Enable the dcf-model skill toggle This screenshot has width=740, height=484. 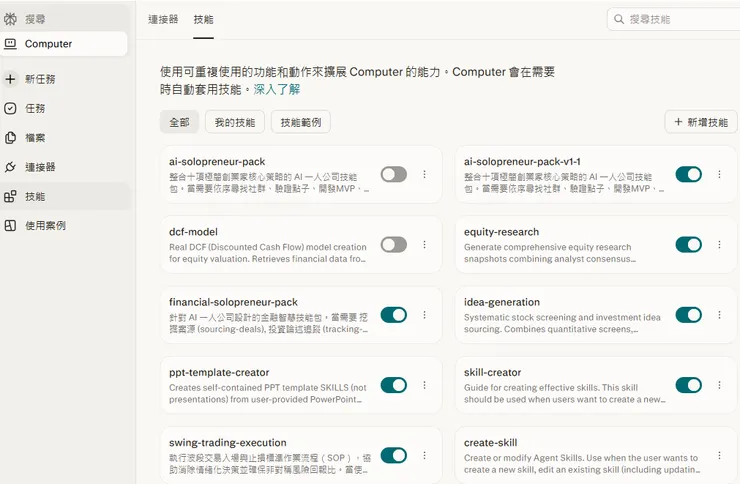[394, 244]
